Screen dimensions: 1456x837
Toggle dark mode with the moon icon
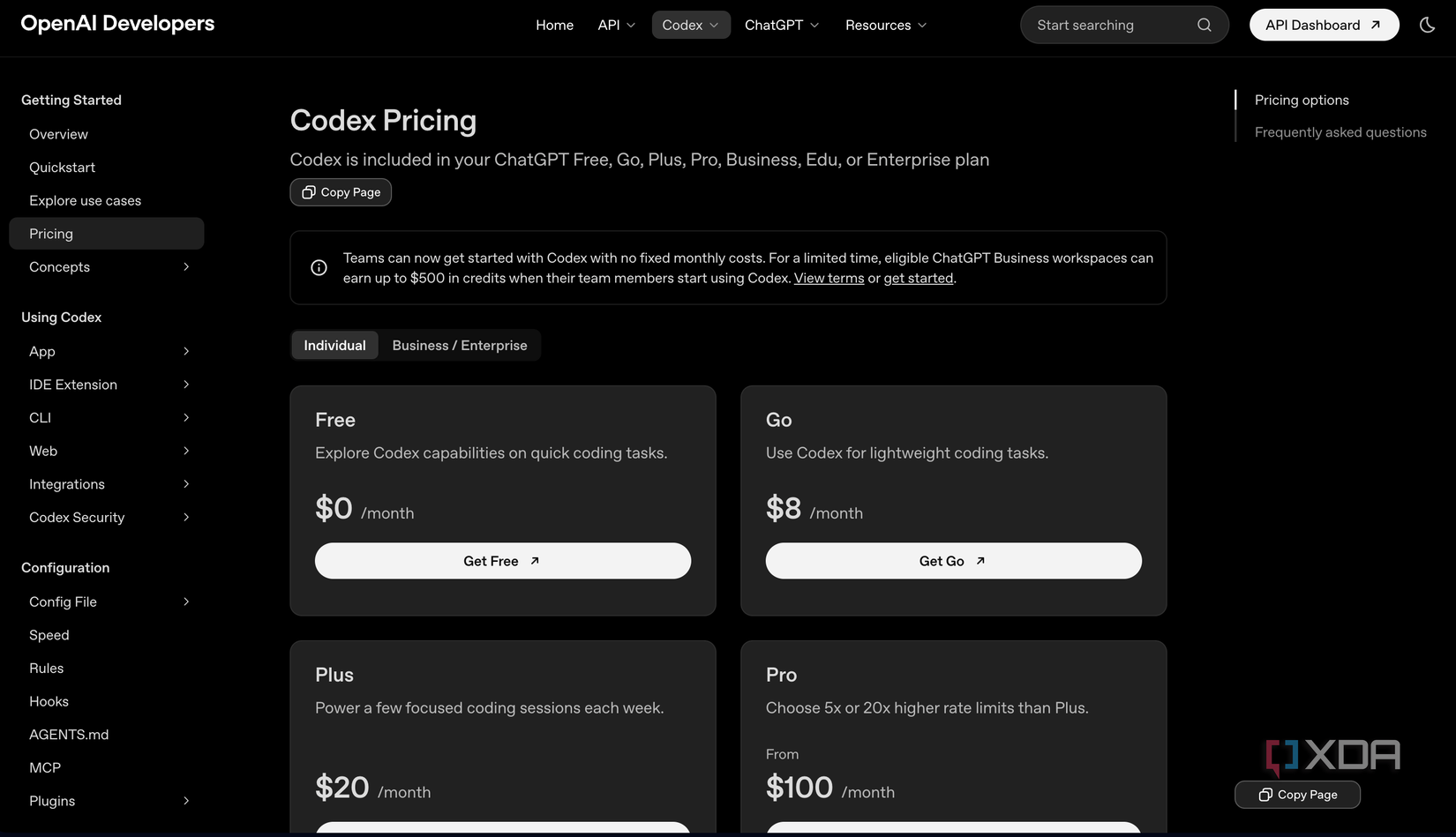1427,25
